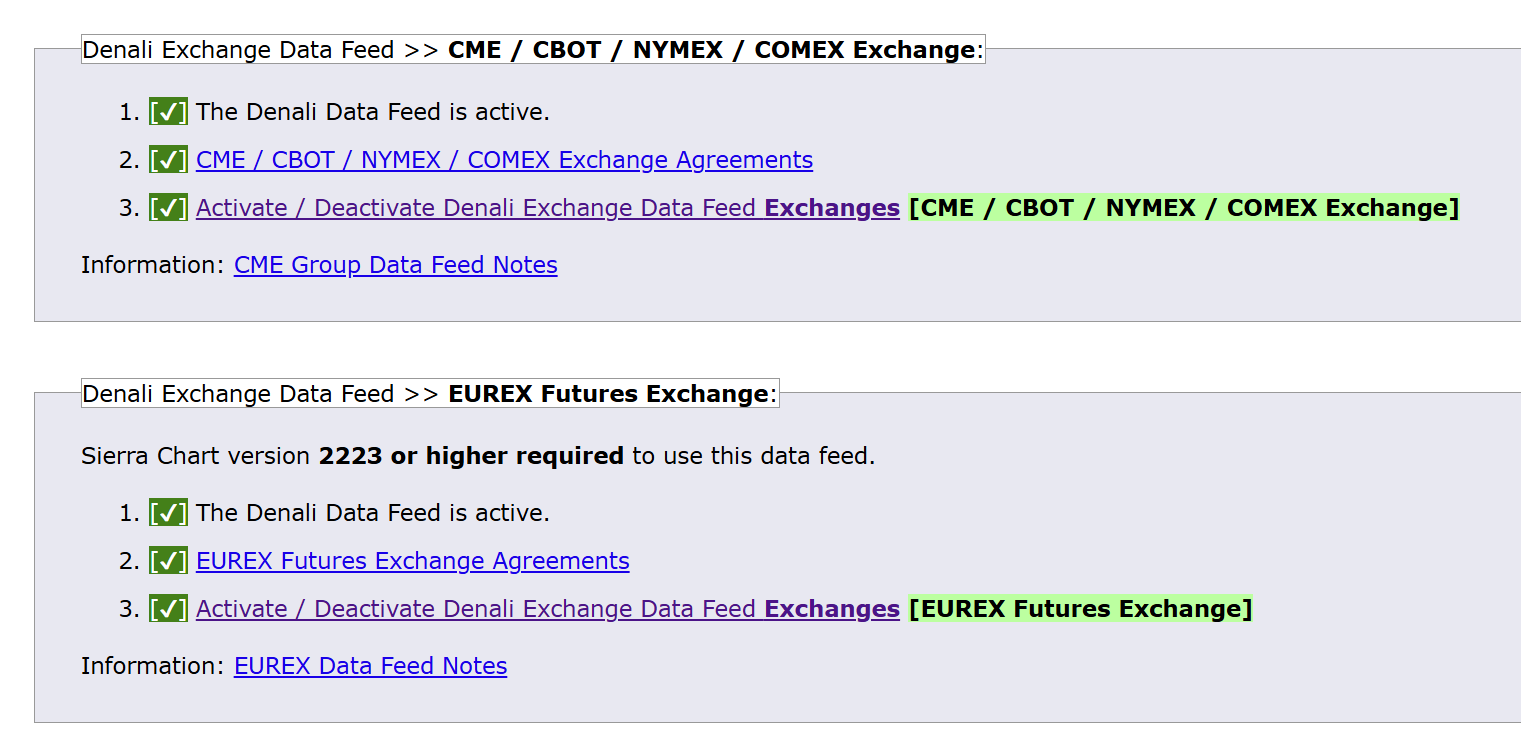Click the checkmark beside CME section's Activate/Deactivate link

[168, 208]
